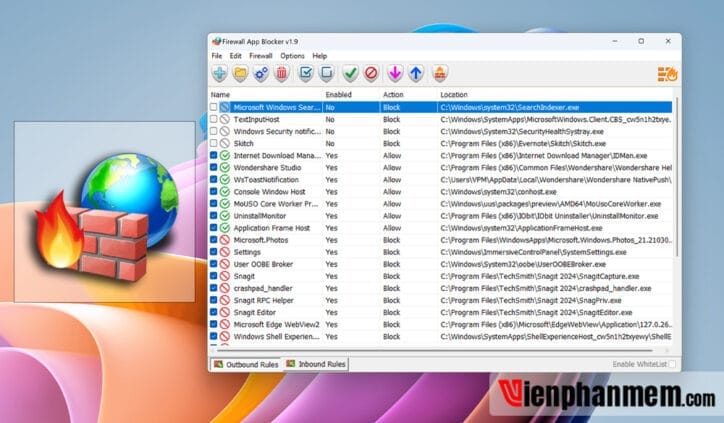This screenshot has height=423, width=724.
Task: Open the Options menu
Action: click(292, 56)
